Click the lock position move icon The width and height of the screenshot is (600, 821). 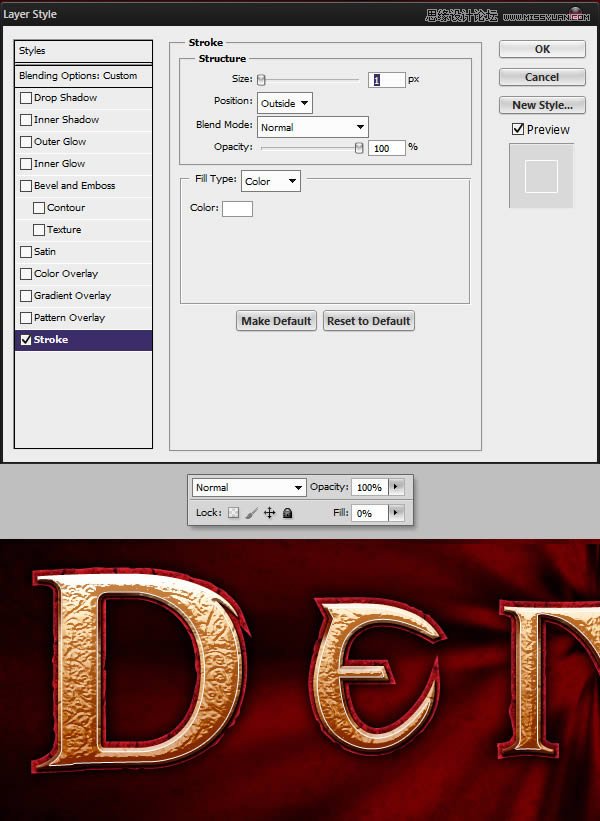pos(270,513)
